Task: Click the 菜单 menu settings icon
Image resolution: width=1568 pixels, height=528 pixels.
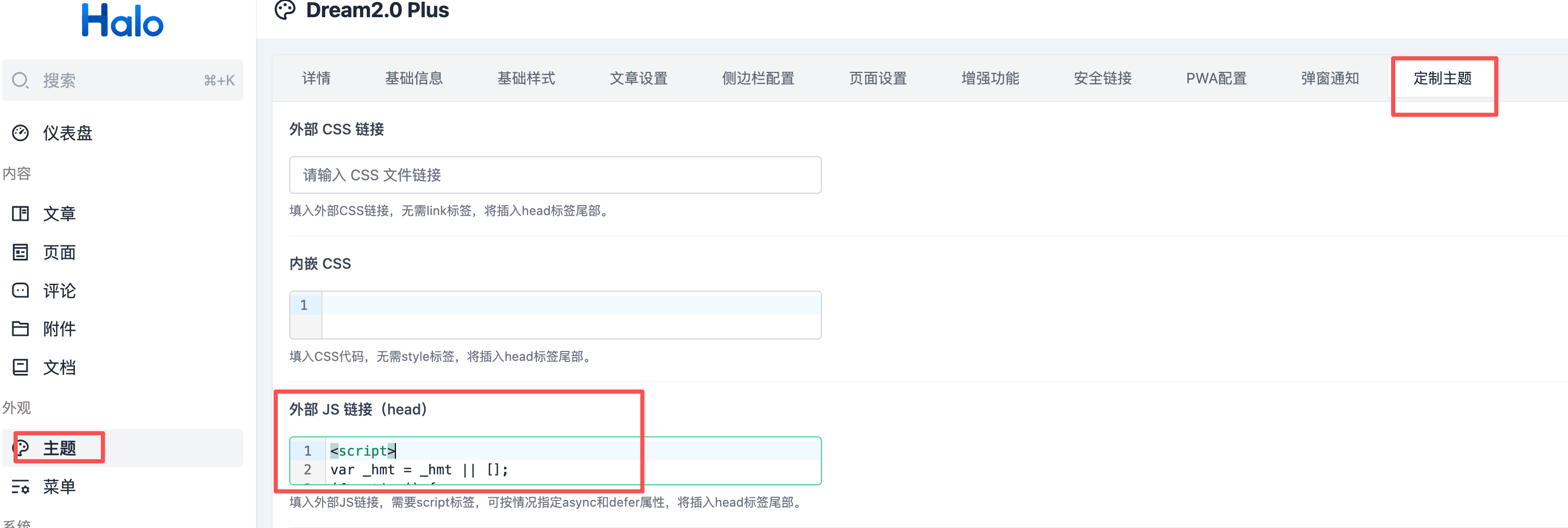Action: click(x=21, y=486)
